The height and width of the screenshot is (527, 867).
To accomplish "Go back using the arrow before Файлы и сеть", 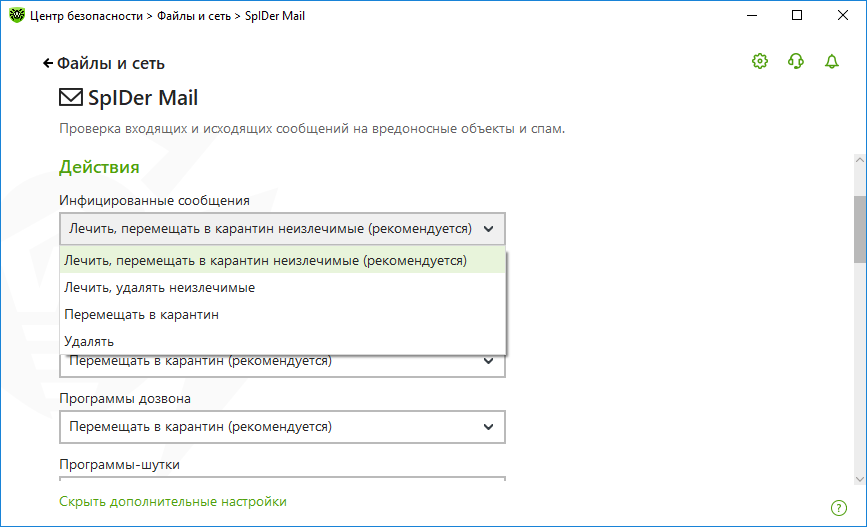I will (48, 64).
